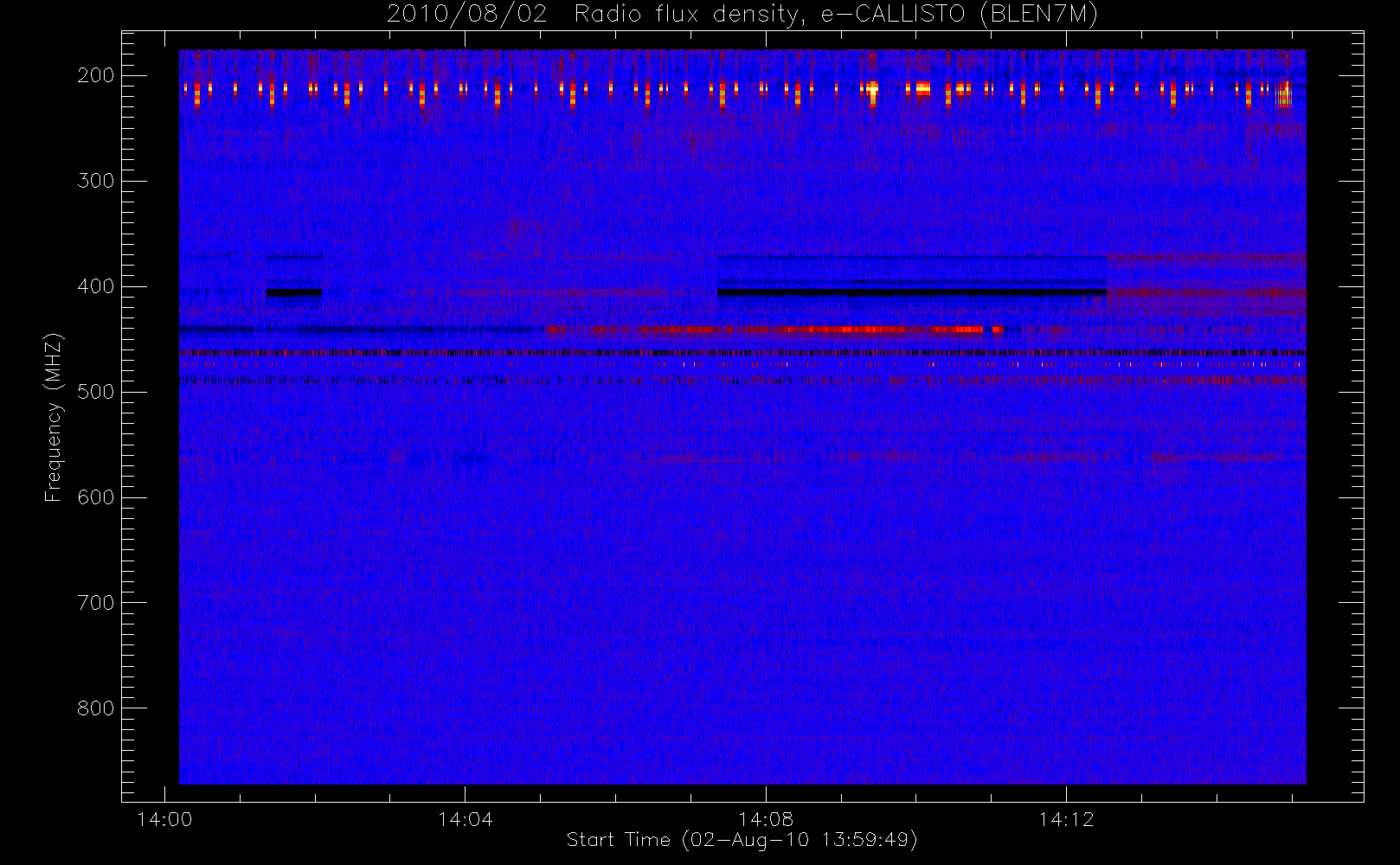
Task: Click the 500 frequency tick label
Action: tap(96, 392)
